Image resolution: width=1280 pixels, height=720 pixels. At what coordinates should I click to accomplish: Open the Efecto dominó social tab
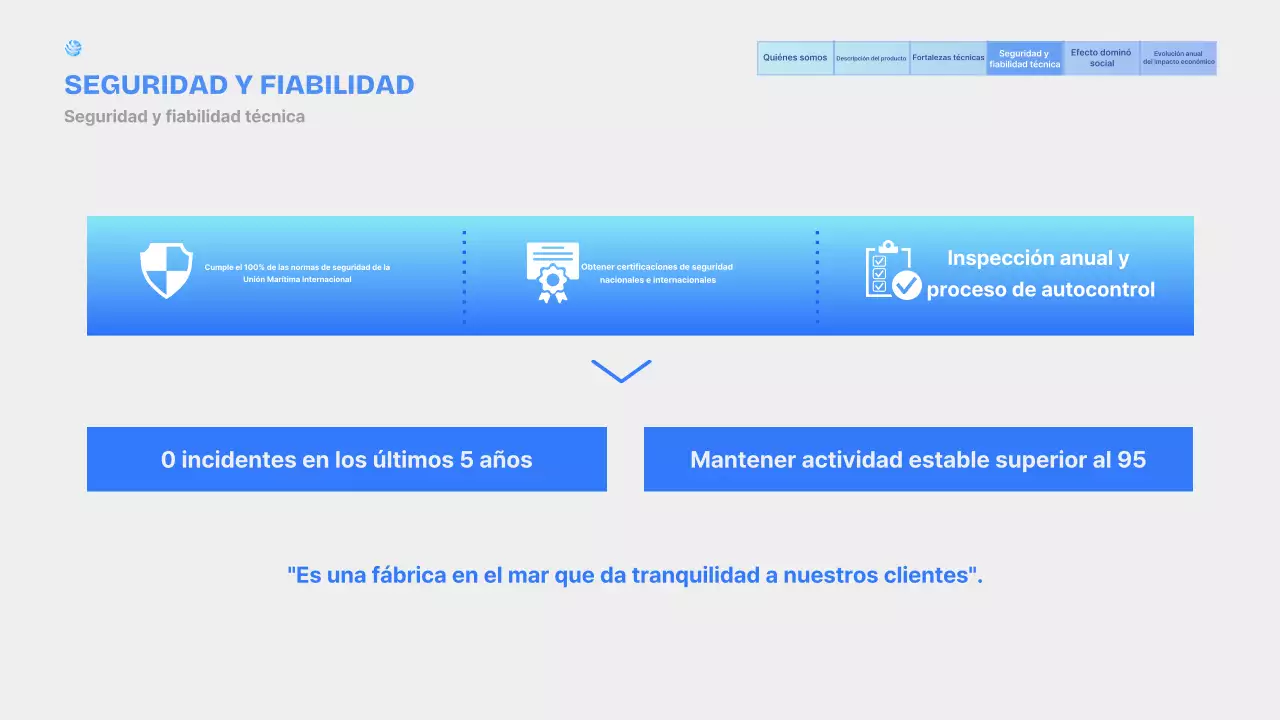(1101, 57)
